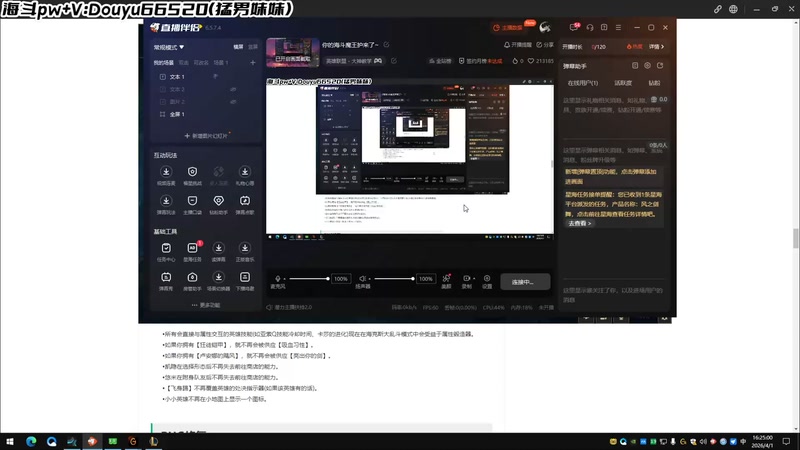Click the 分享 share button
Viewport: 800px width, 450px height.
[x=545, y=45]
